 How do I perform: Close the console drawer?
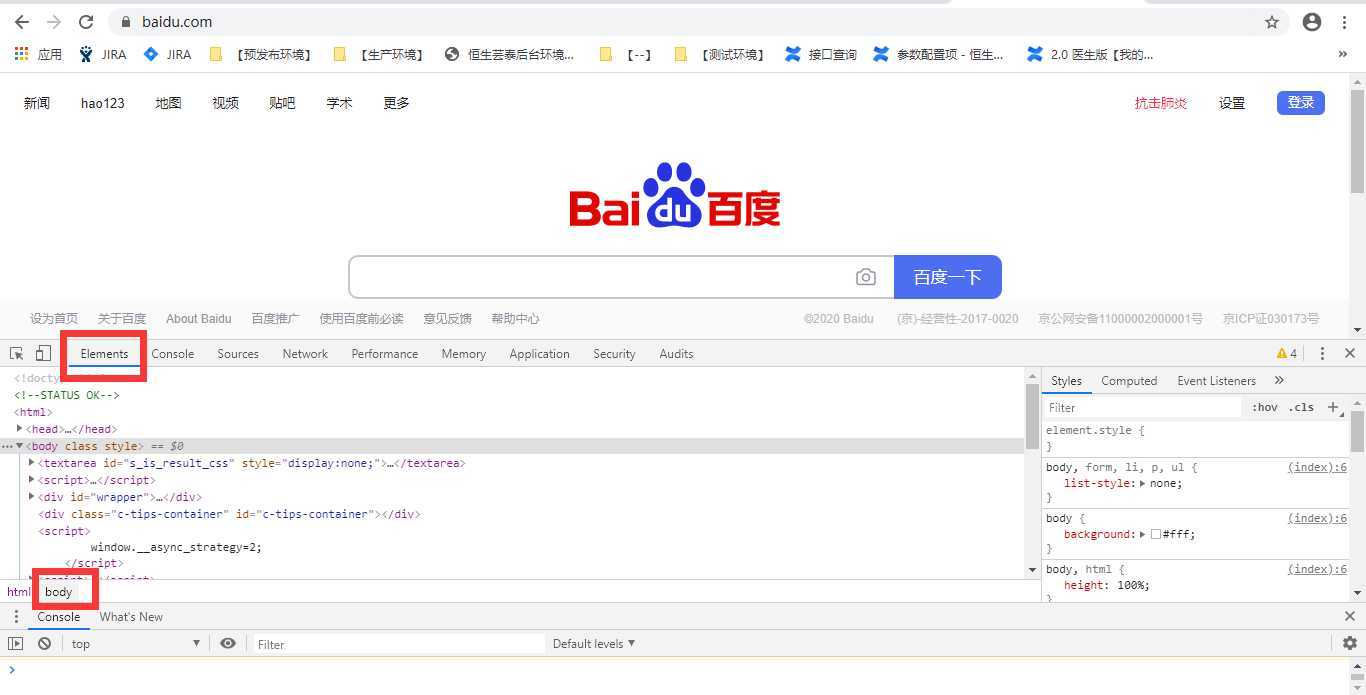tap(1350, 616)
